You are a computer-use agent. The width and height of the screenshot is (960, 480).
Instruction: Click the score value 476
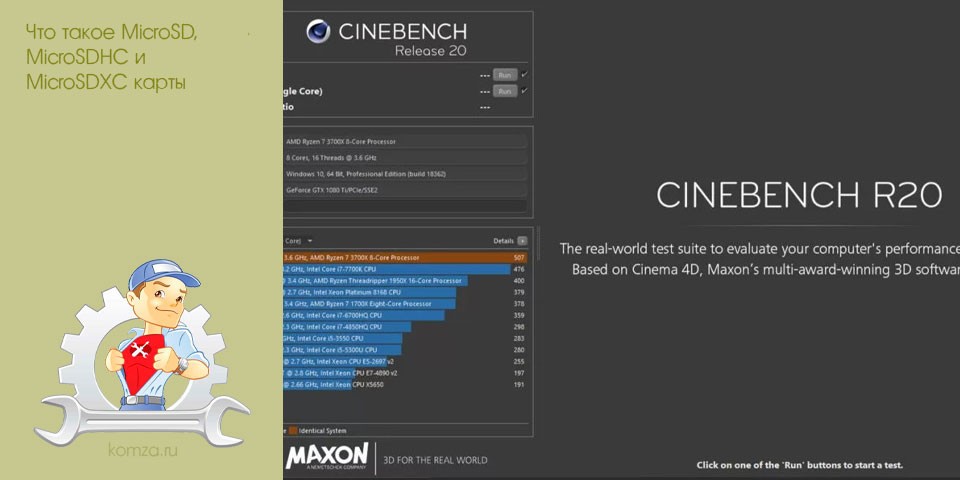pyautogui.click(x=520, y=269)
